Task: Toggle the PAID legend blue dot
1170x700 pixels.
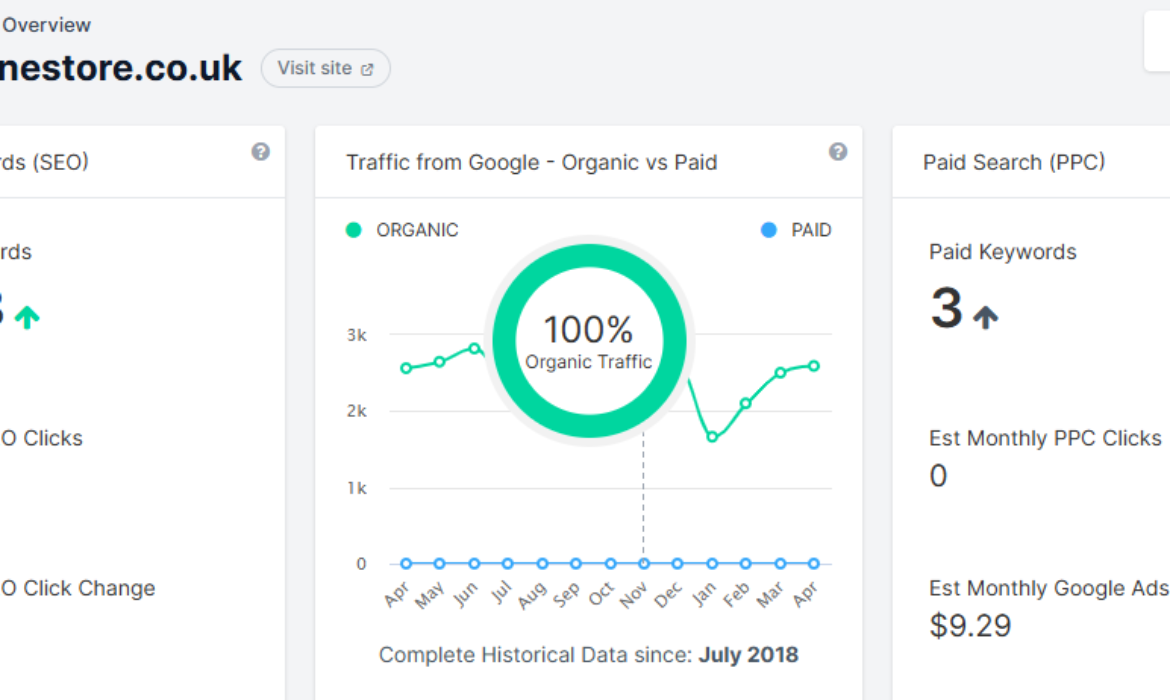Action: click(769, 230)
